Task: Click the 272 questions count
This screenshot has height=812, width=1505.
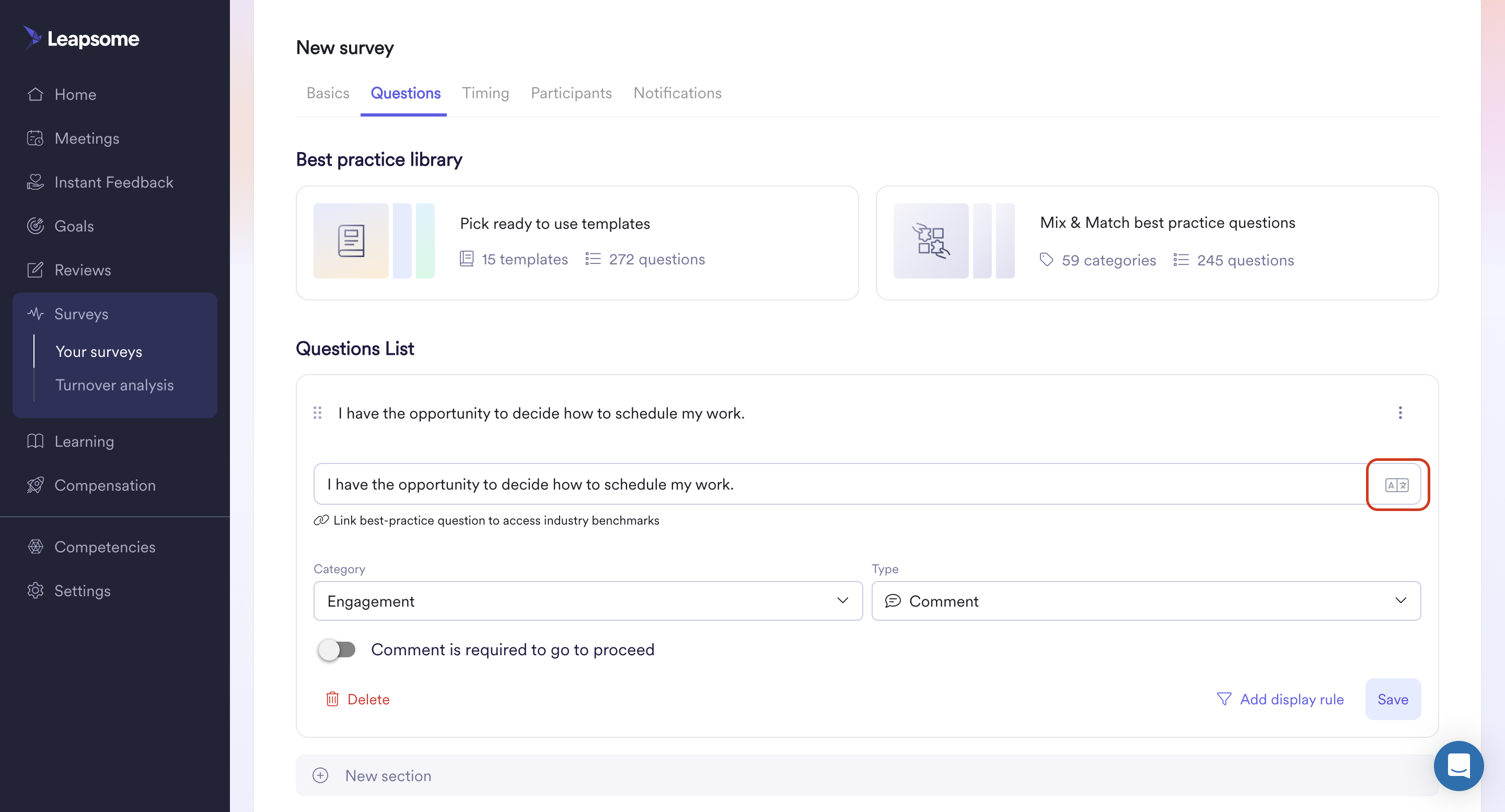Action: click(645, 259)
